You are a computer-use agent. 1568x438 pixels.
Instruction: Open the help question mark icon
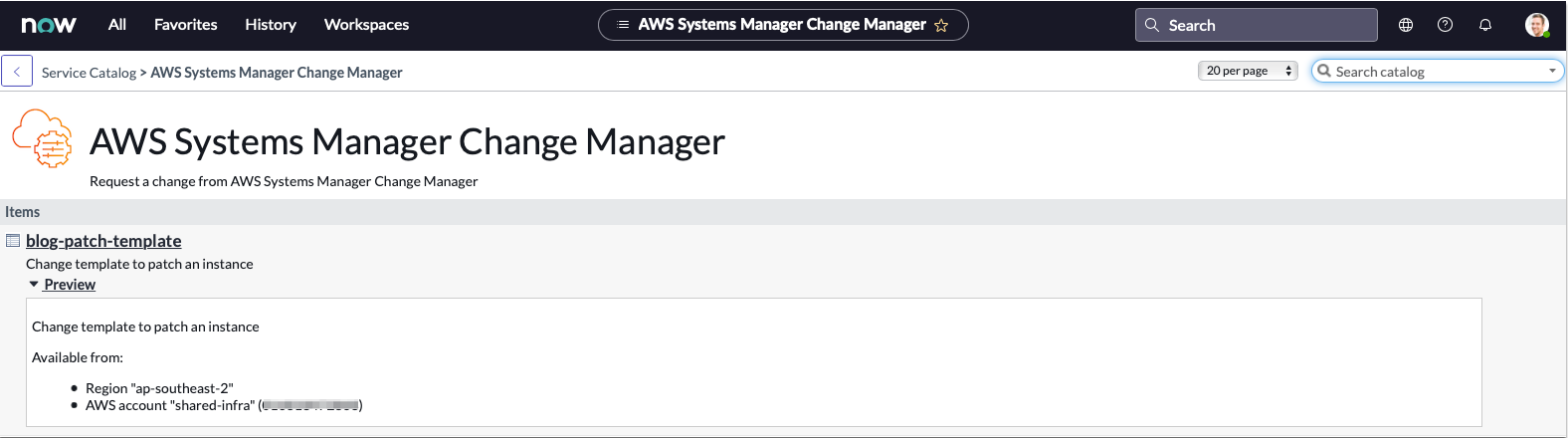(x=1446, y=25)
